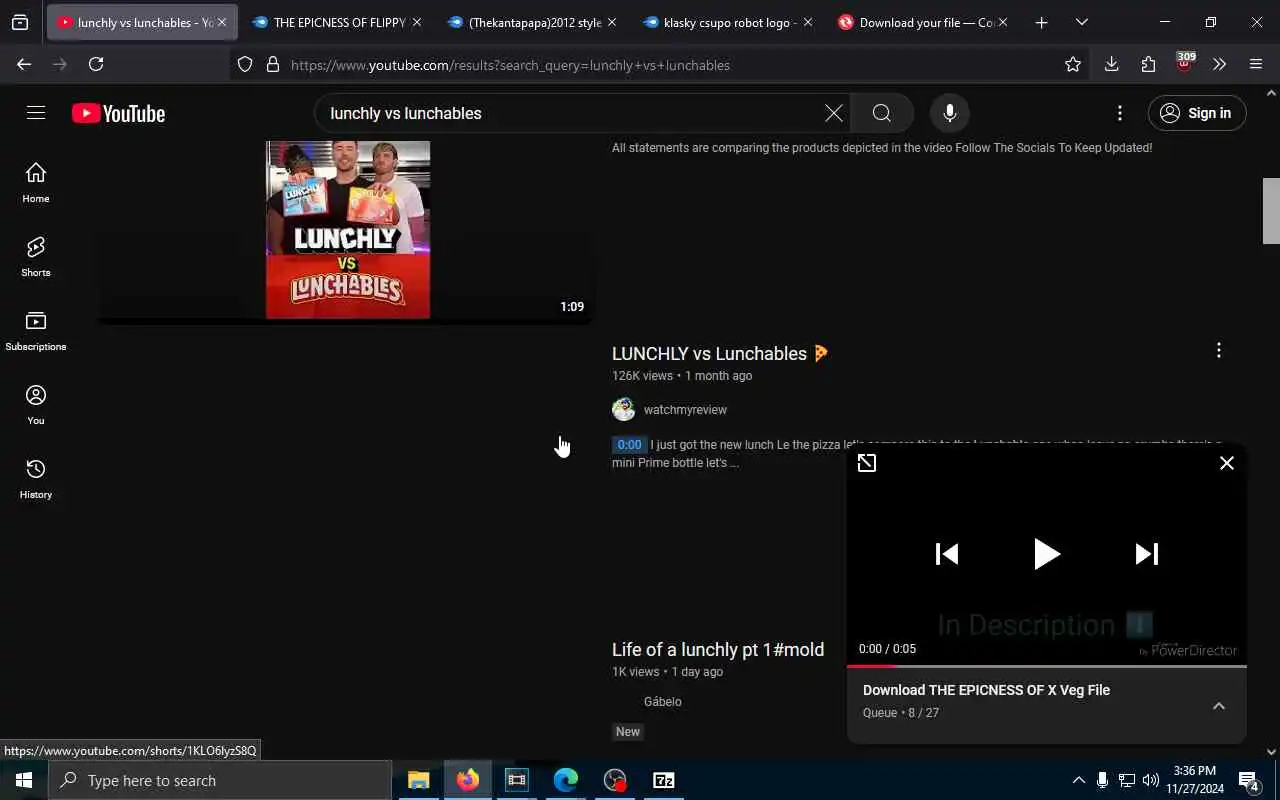Open notification center in taskbar

(x=1249, y=780)
